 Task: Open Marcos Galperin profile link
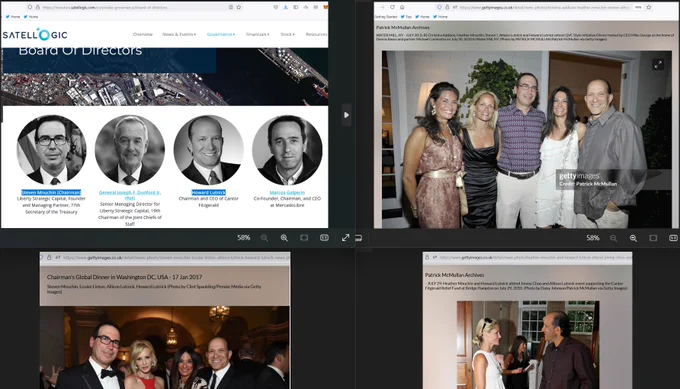tap(287, 192)
